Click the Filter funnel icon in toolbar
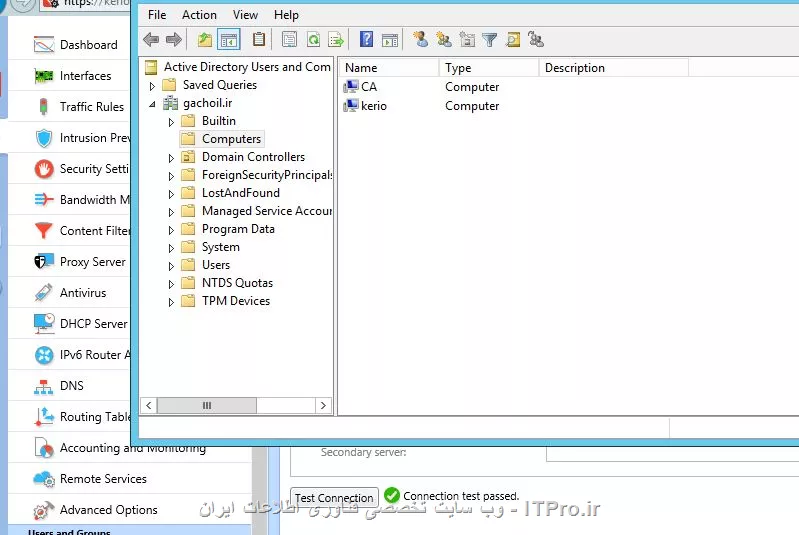Viewport: 799px width, 535px height. [490, 39]
